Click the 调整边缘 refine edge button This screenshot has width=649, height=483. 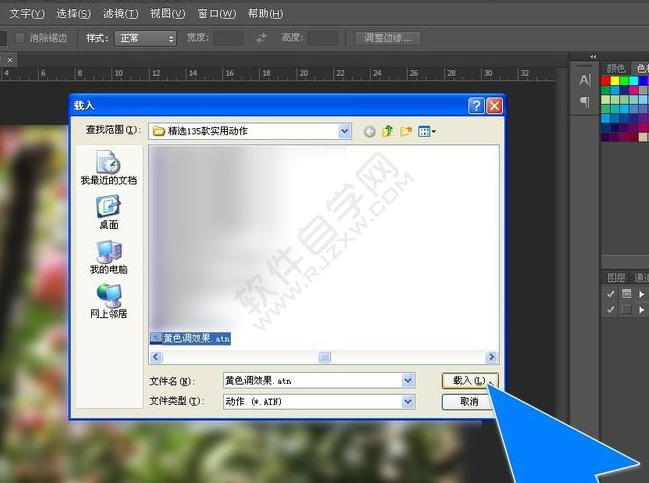click(388, 38)
